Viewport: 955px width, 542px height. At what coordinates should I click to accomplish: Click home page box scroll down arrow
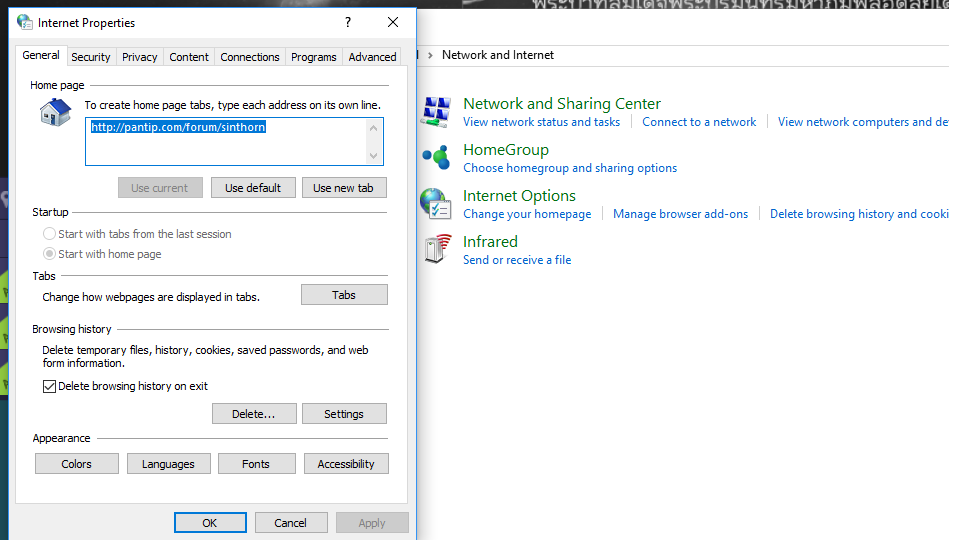point(373,156)
